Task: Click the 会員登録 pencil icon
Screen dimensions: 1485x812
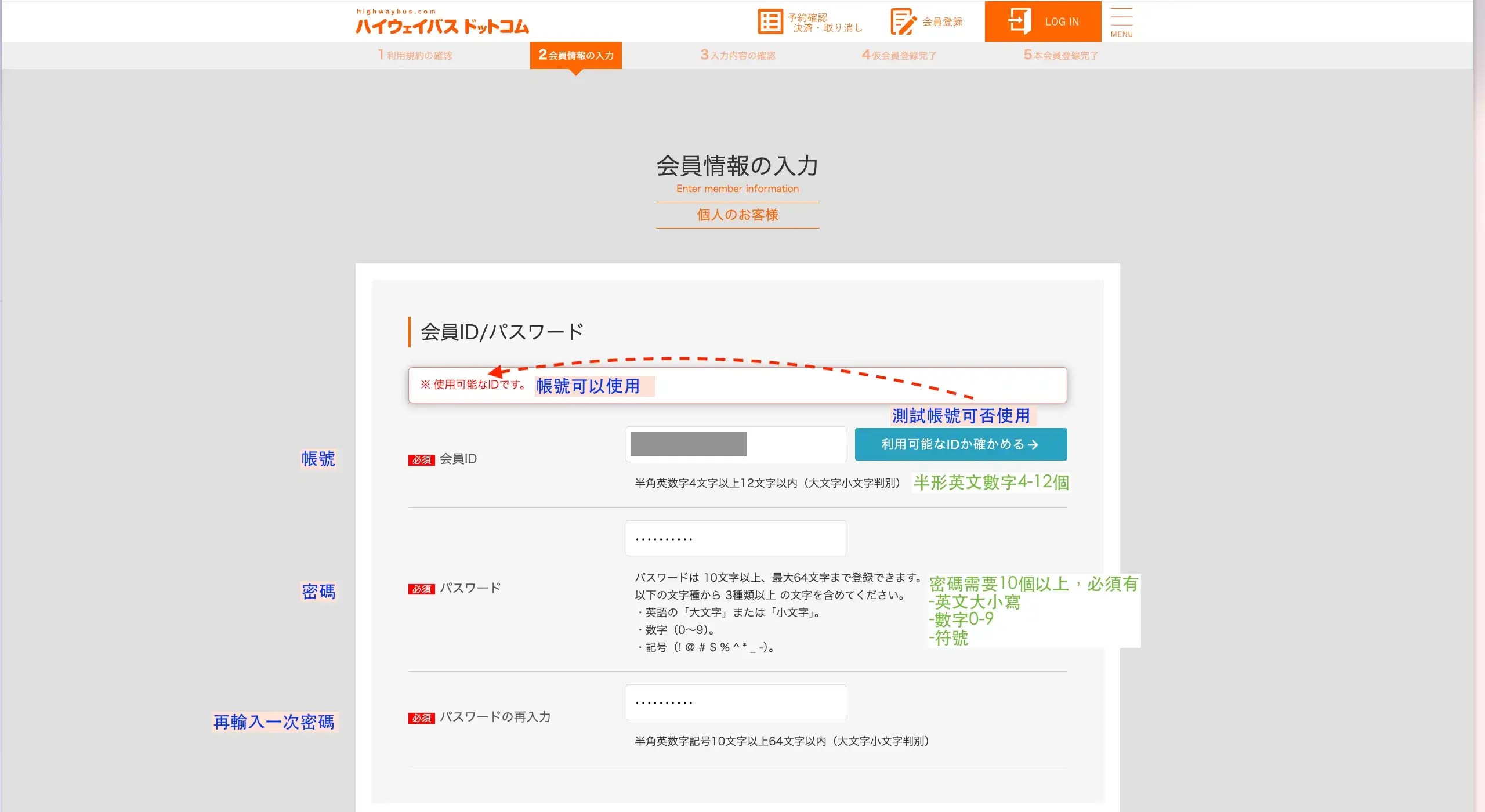Action: (902, 20)
